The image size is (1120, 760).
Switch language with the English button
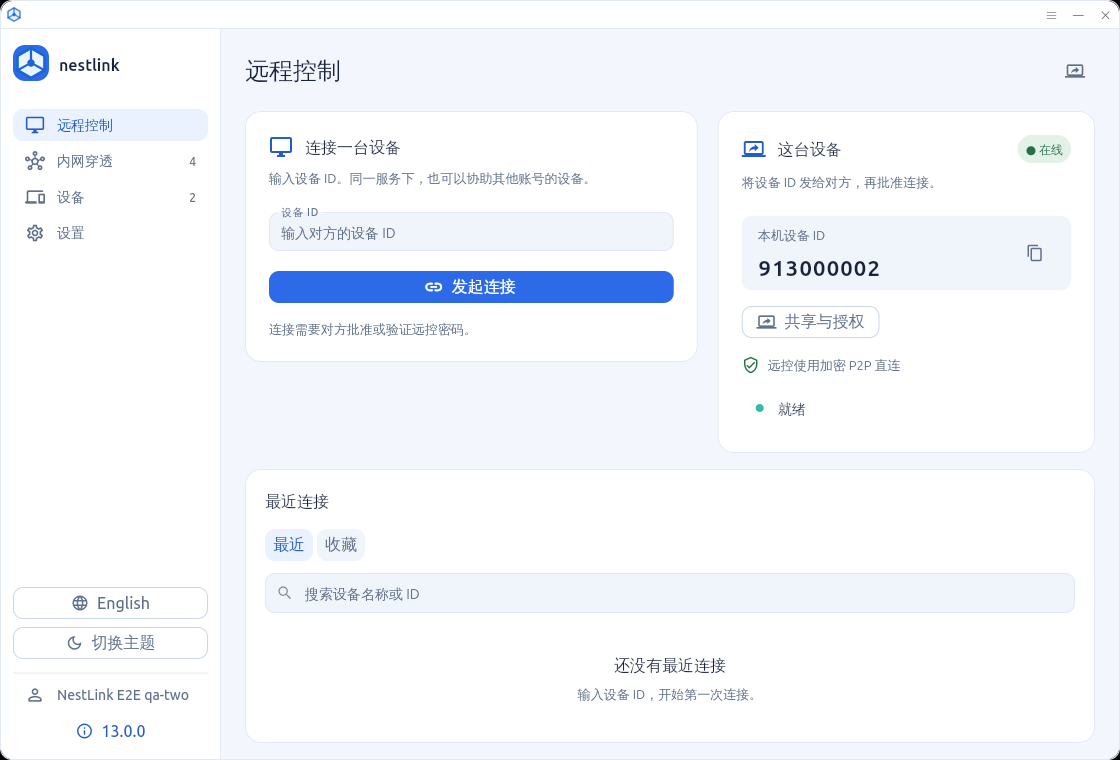coord(111,603)
